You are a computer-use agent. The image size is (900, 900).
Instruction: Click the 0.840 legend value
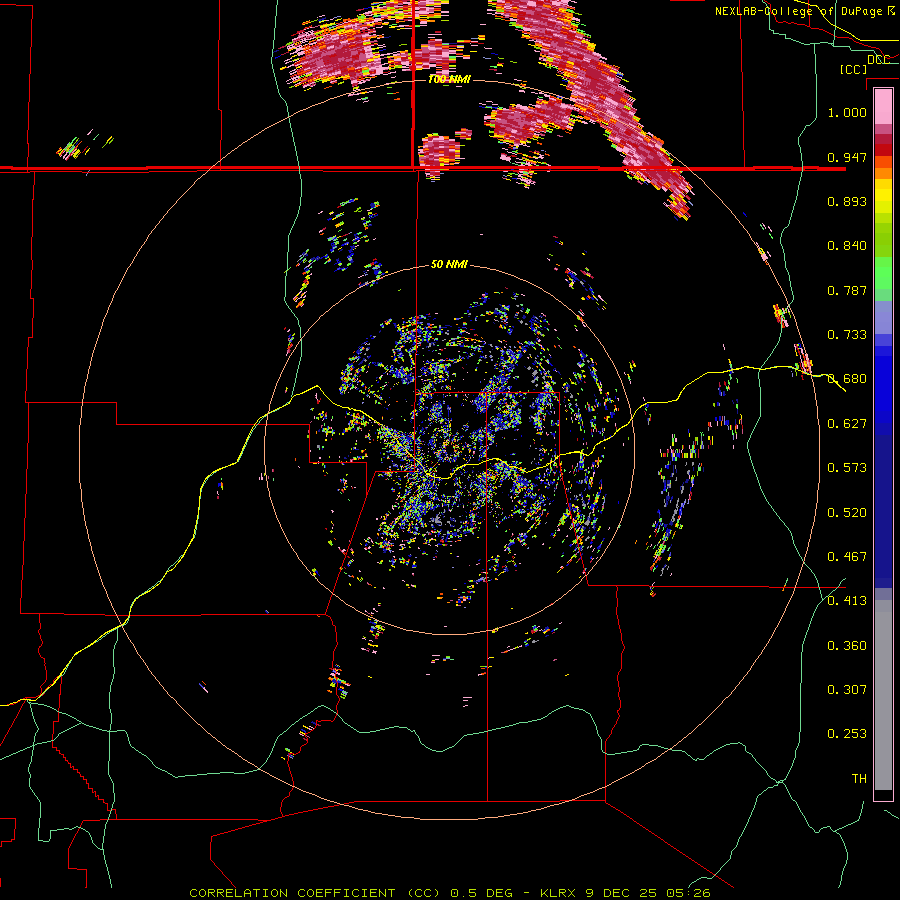(x=847, y=245)
